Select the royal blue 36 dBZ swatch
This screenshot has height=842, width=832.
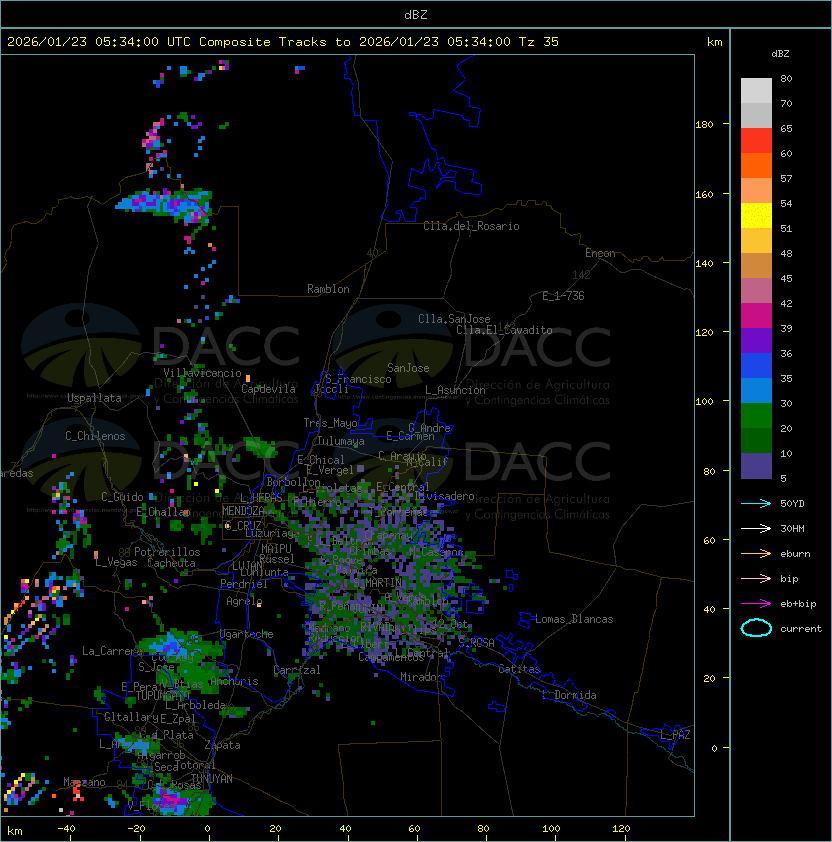click(756, 366)
